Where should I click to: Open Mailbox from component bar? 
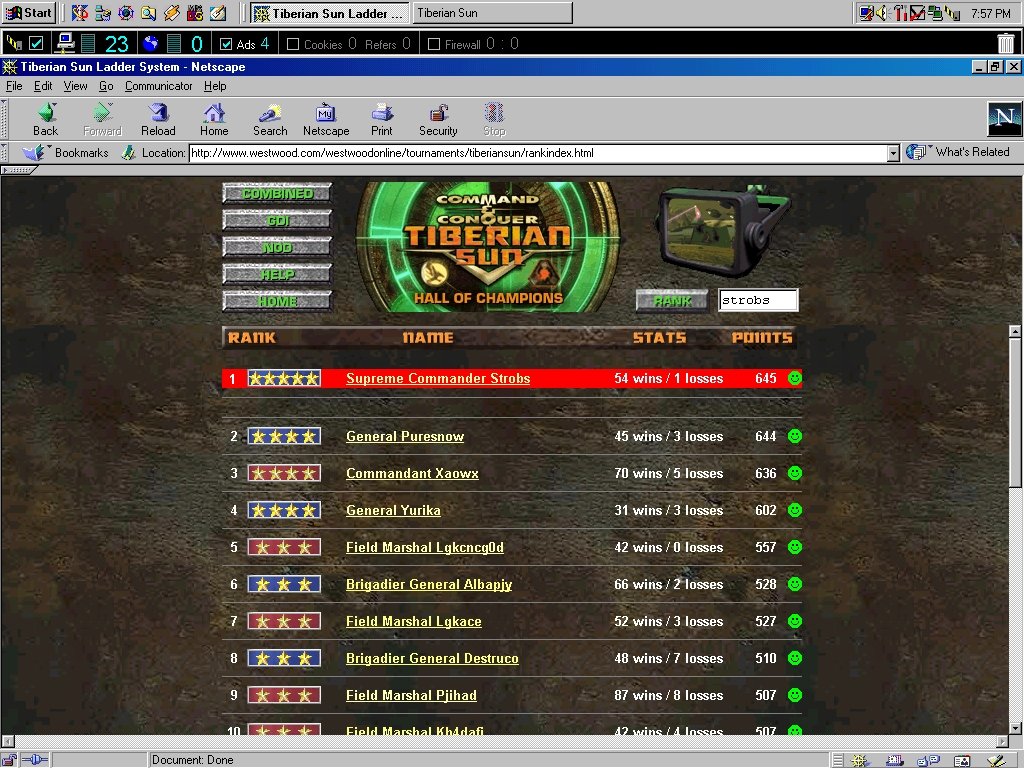point(894,760)
